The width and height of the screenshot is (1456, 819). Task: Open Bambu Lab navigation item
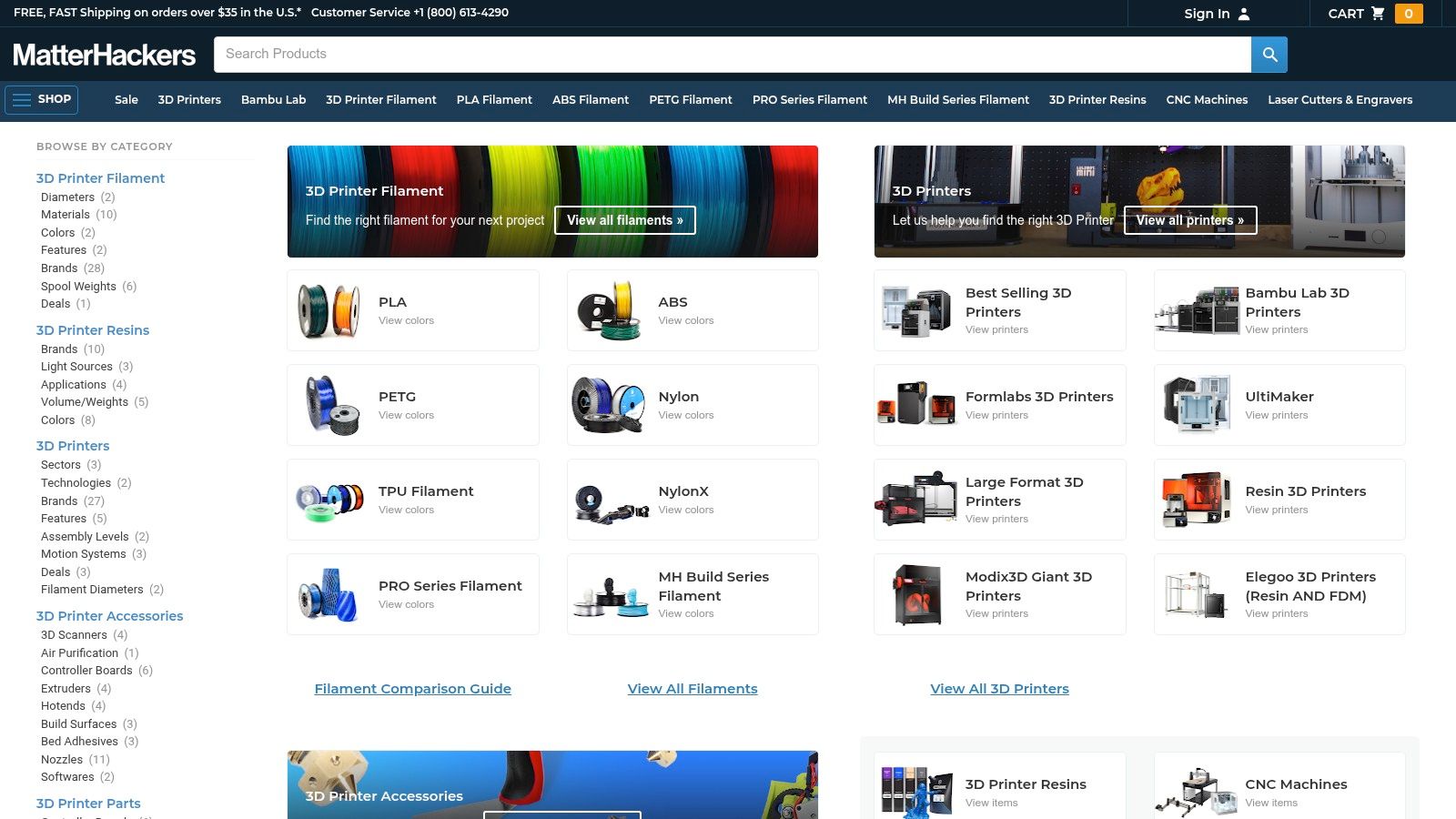[273, 100]
